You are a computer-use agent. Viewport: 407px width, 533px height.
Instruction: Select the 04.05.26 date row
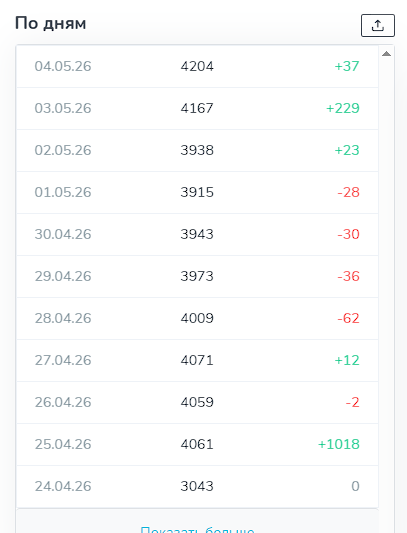pyautogui.click(x=197, y=66)
